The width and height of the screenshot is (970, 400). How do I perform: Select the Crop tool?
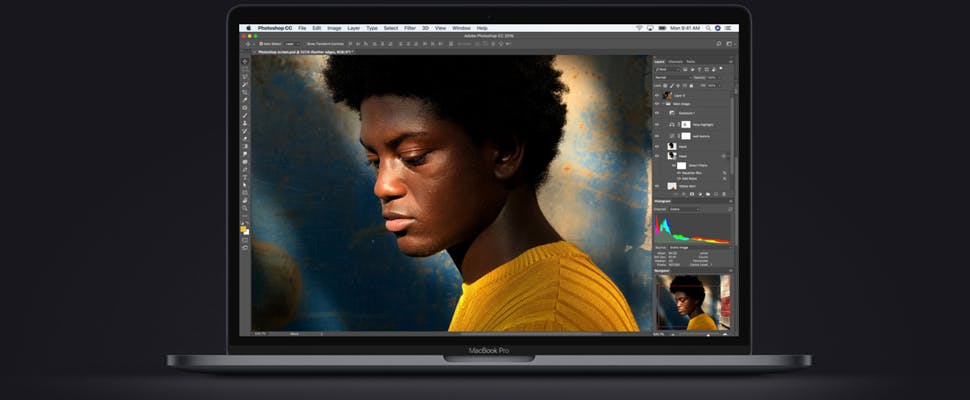click(245, 92)
